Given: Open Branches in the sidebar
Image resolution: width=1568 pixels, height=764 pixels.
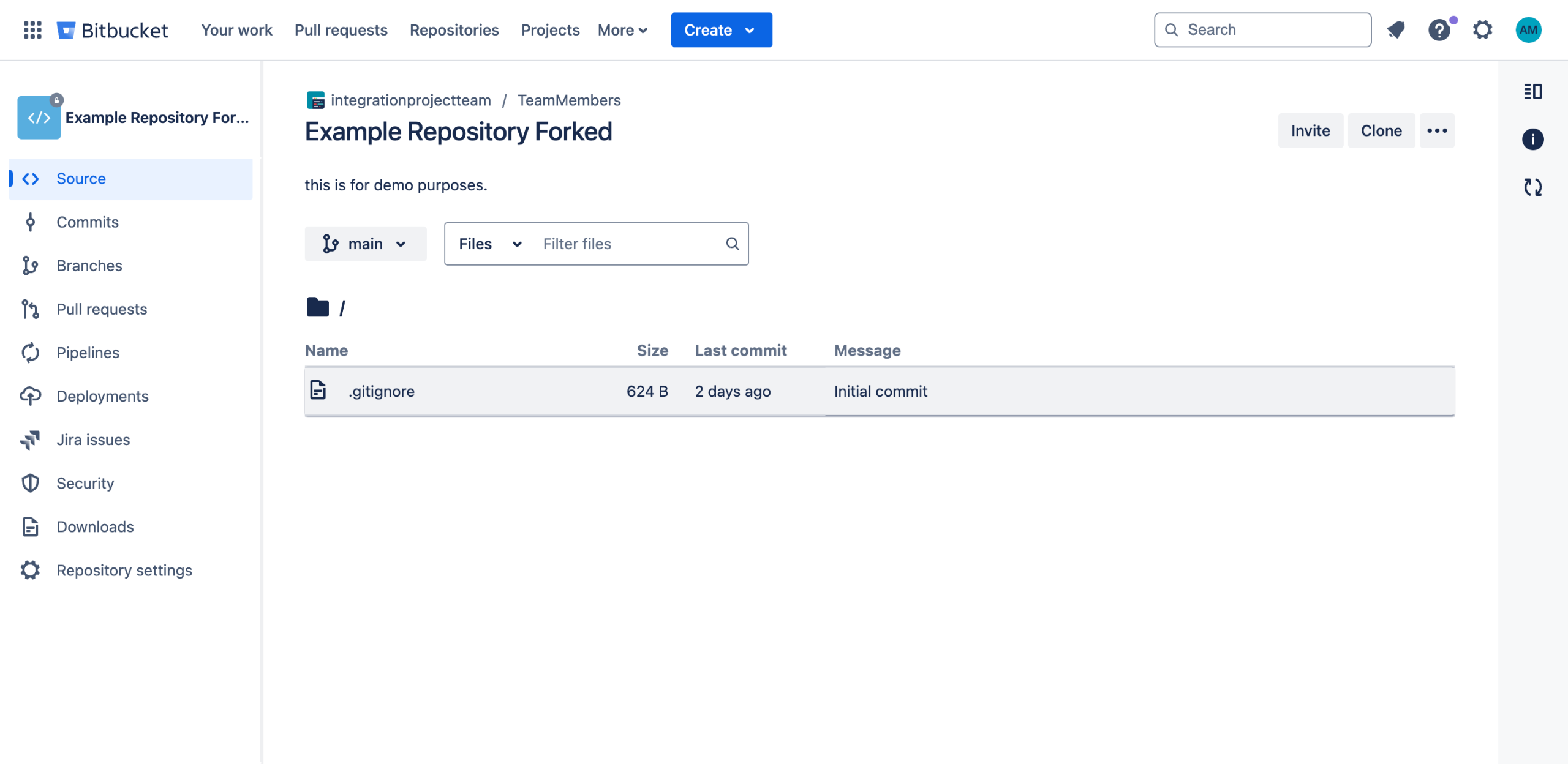Looking at the screenshot, I should (x=130, y=266).
